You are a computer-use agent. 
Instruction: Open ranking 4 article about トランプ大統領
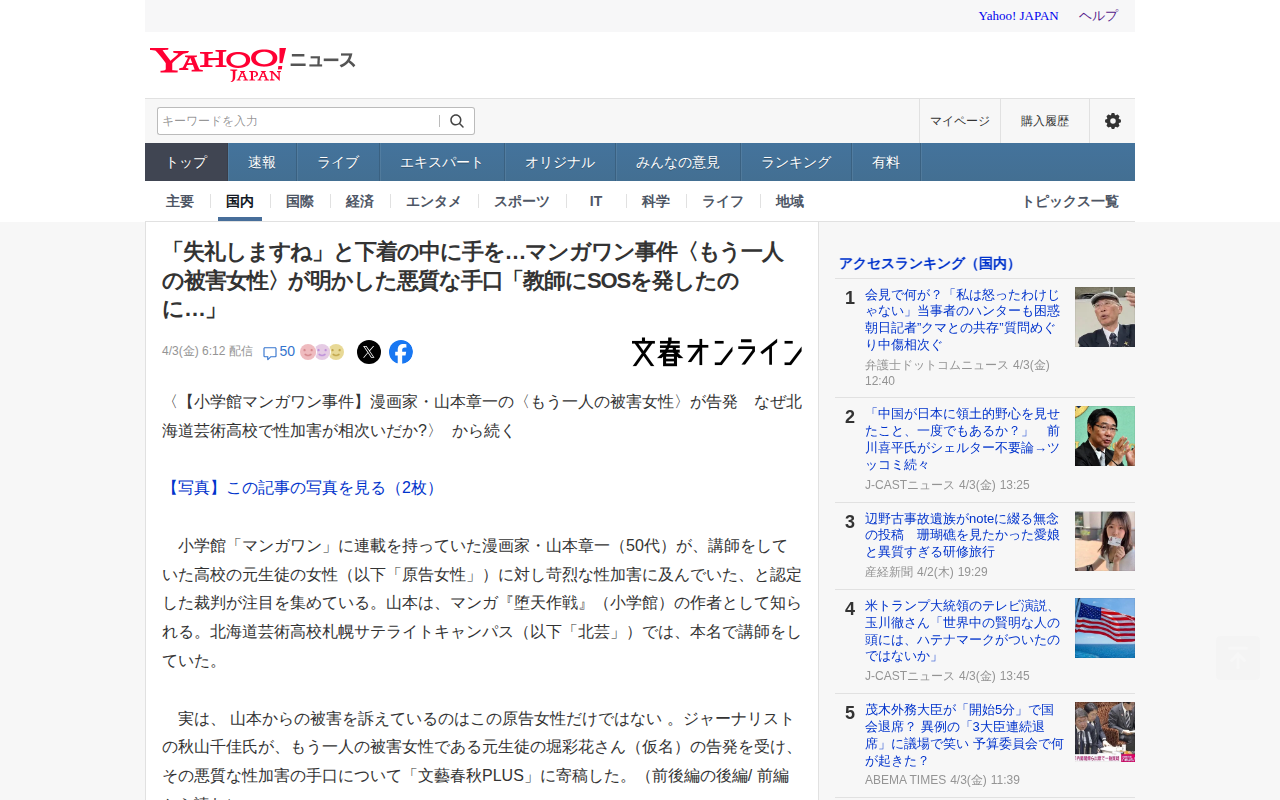pyautogui.click(x=964, y=631)
